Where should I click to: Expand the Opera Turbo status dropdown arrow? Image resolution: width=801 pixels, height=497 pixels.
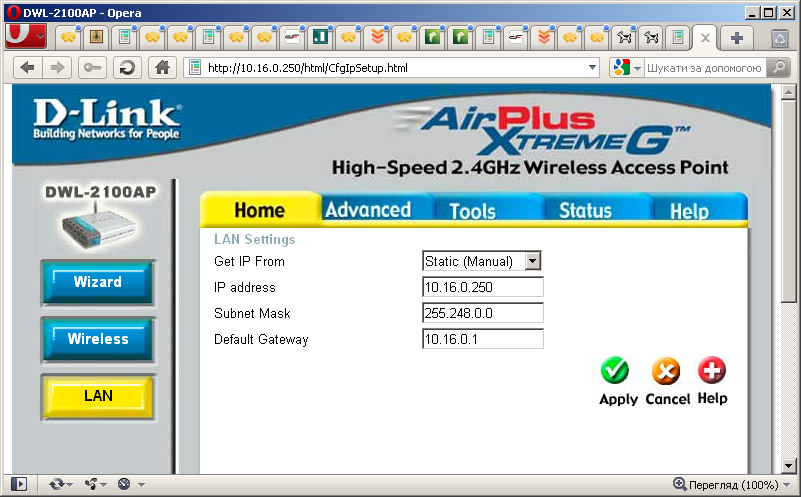coord(142,484)
